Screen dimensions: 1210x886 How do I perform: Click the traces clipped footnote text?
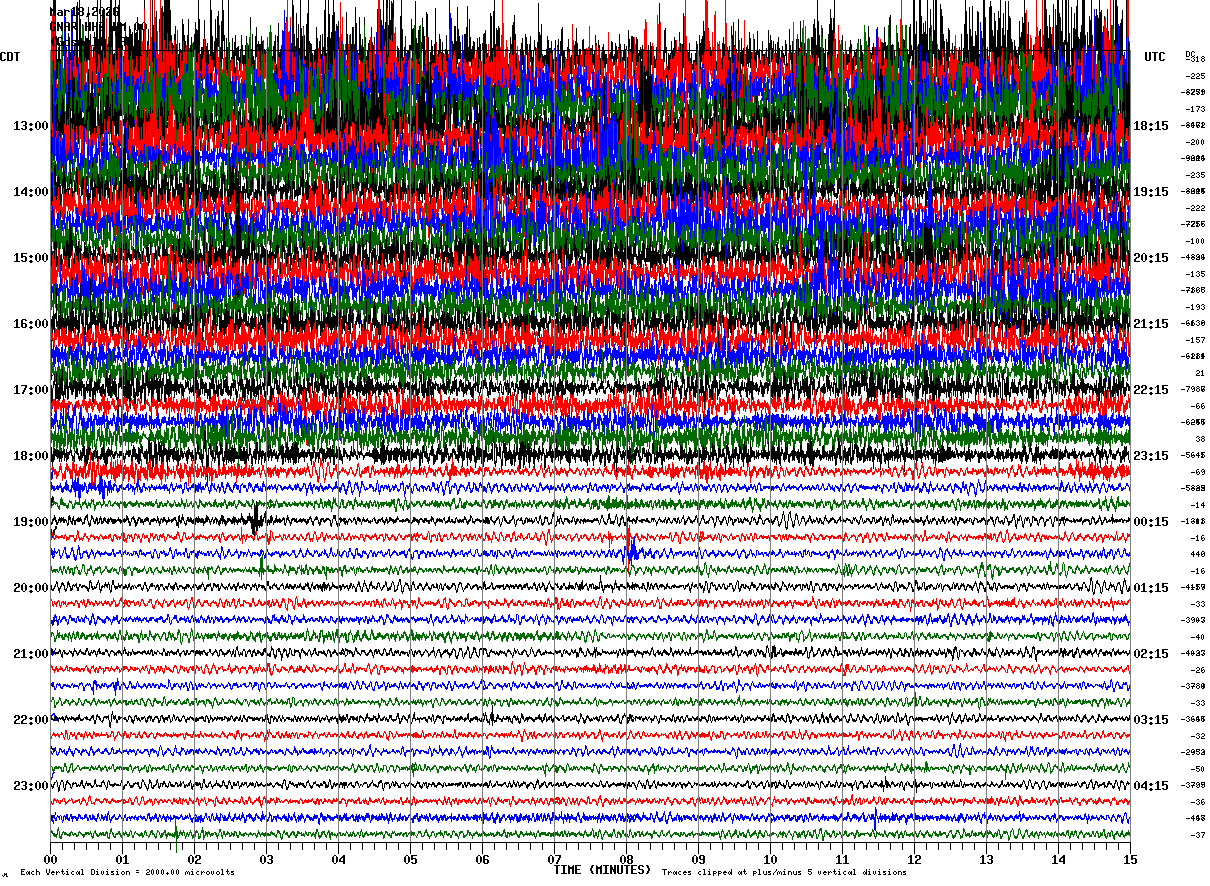784,872
